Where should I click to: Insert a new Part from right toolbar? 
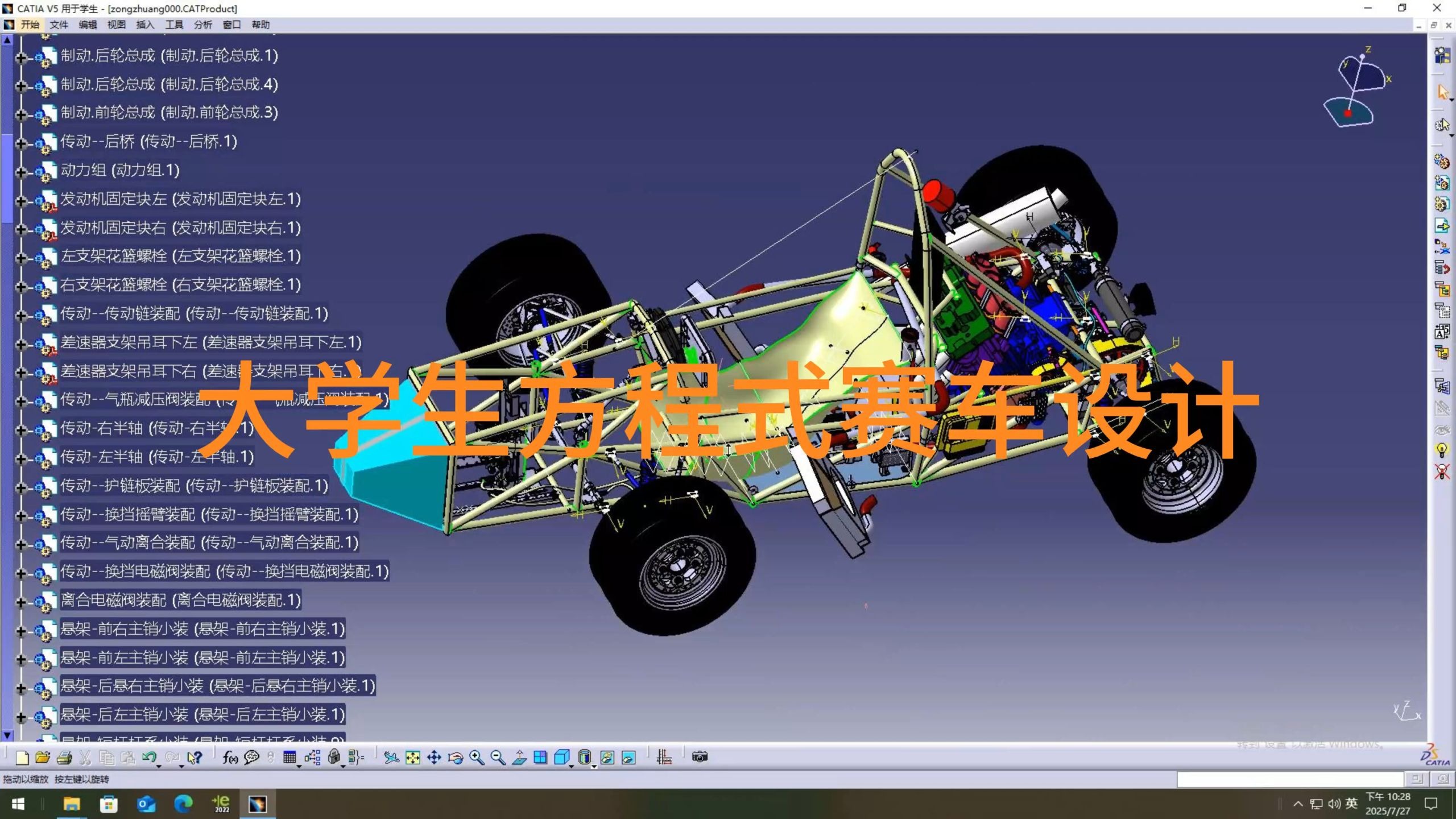point(1441,204)
